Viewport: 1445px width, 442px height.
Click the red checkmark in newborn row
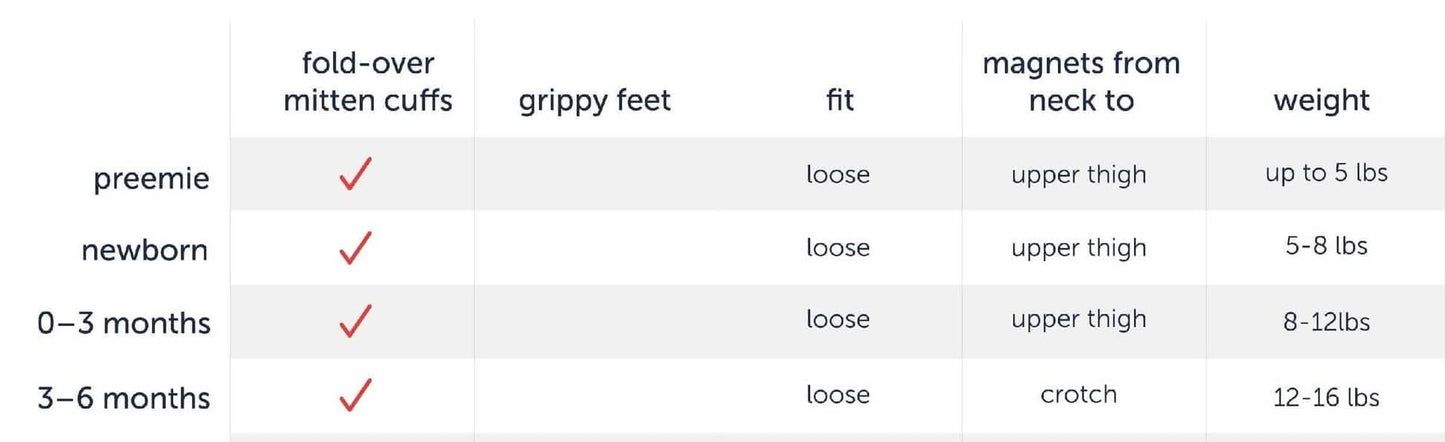[x=355, y=248]
